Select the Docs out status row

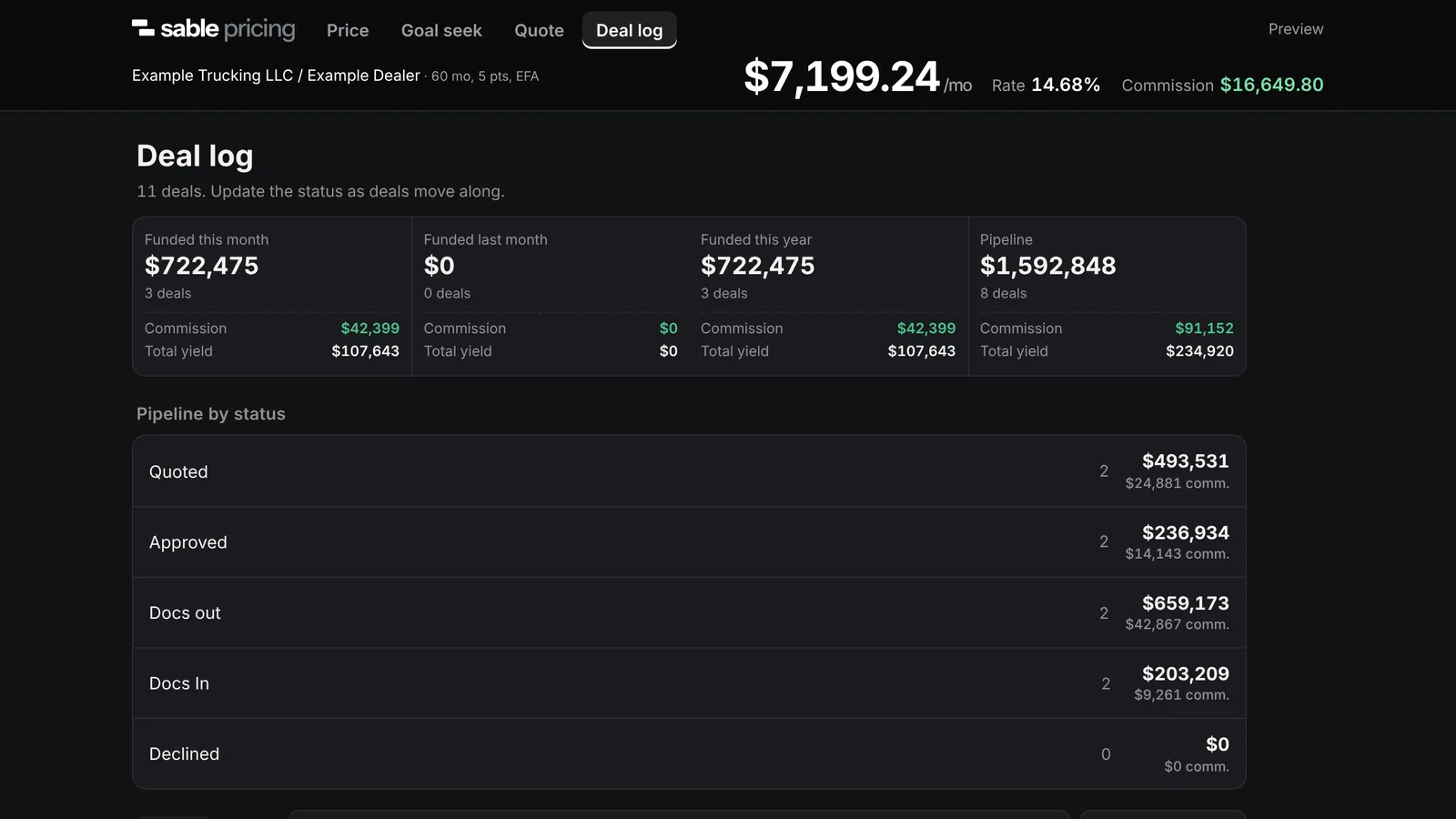pyautogui.click(x=689, y=612)
